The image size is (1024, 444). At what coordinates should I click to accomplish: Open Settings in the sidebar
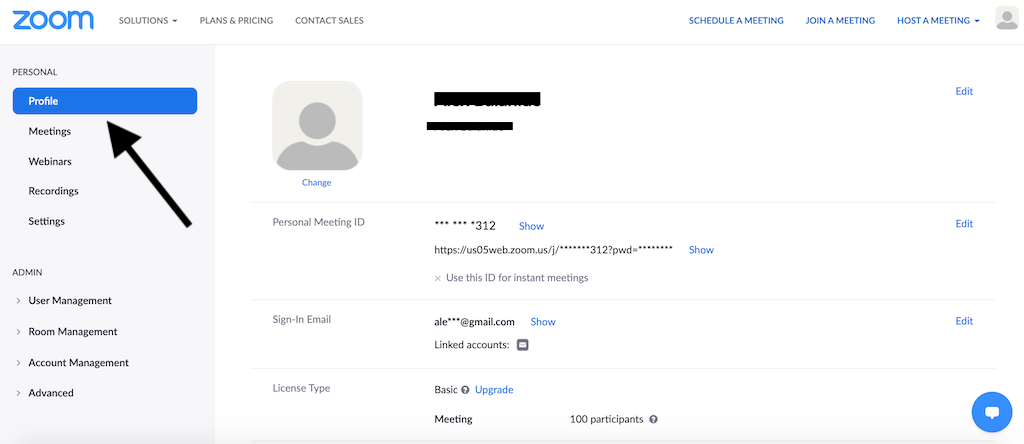pyautogui.click(x=46, y=221)
